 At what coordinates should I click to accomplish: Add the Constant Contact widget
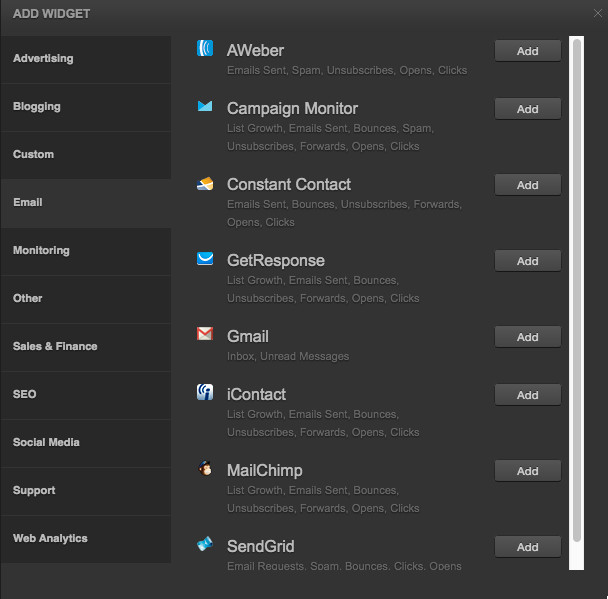pyautogui.click(x=527, y=185)
